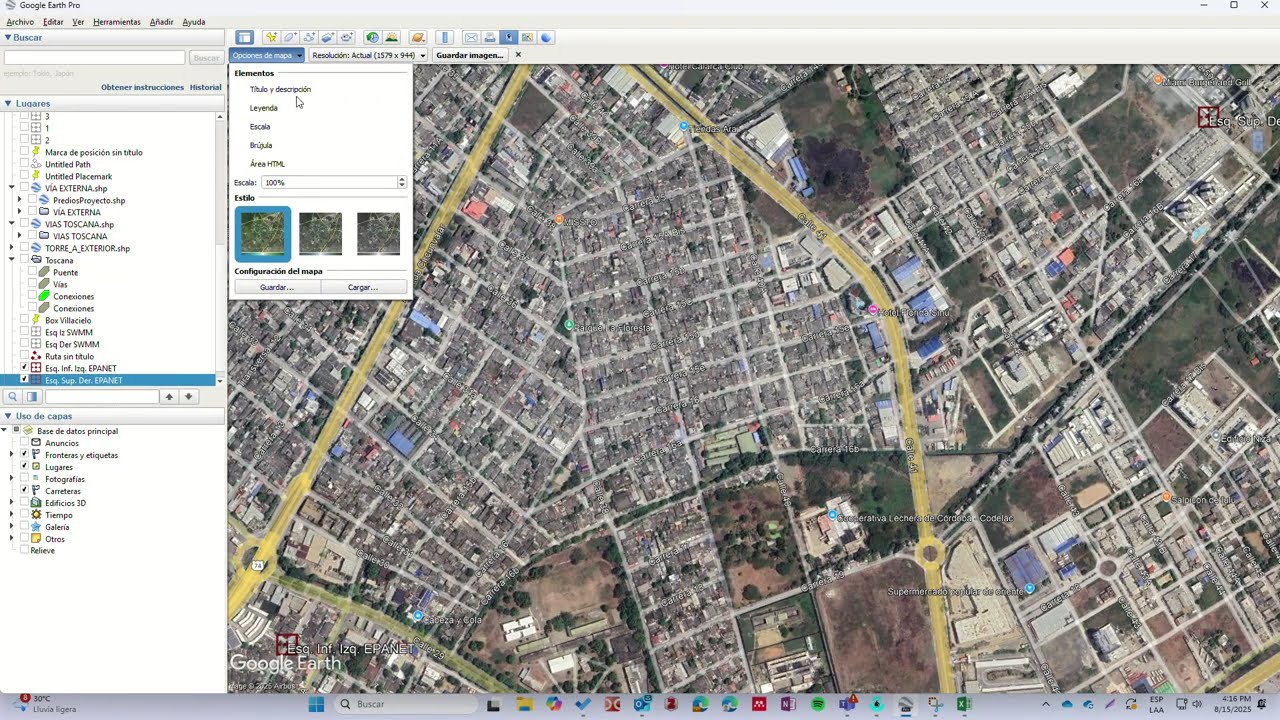Select the rightmost map style thumbnail
Viewport: 1280px width, 720px height.
(378, 234)
